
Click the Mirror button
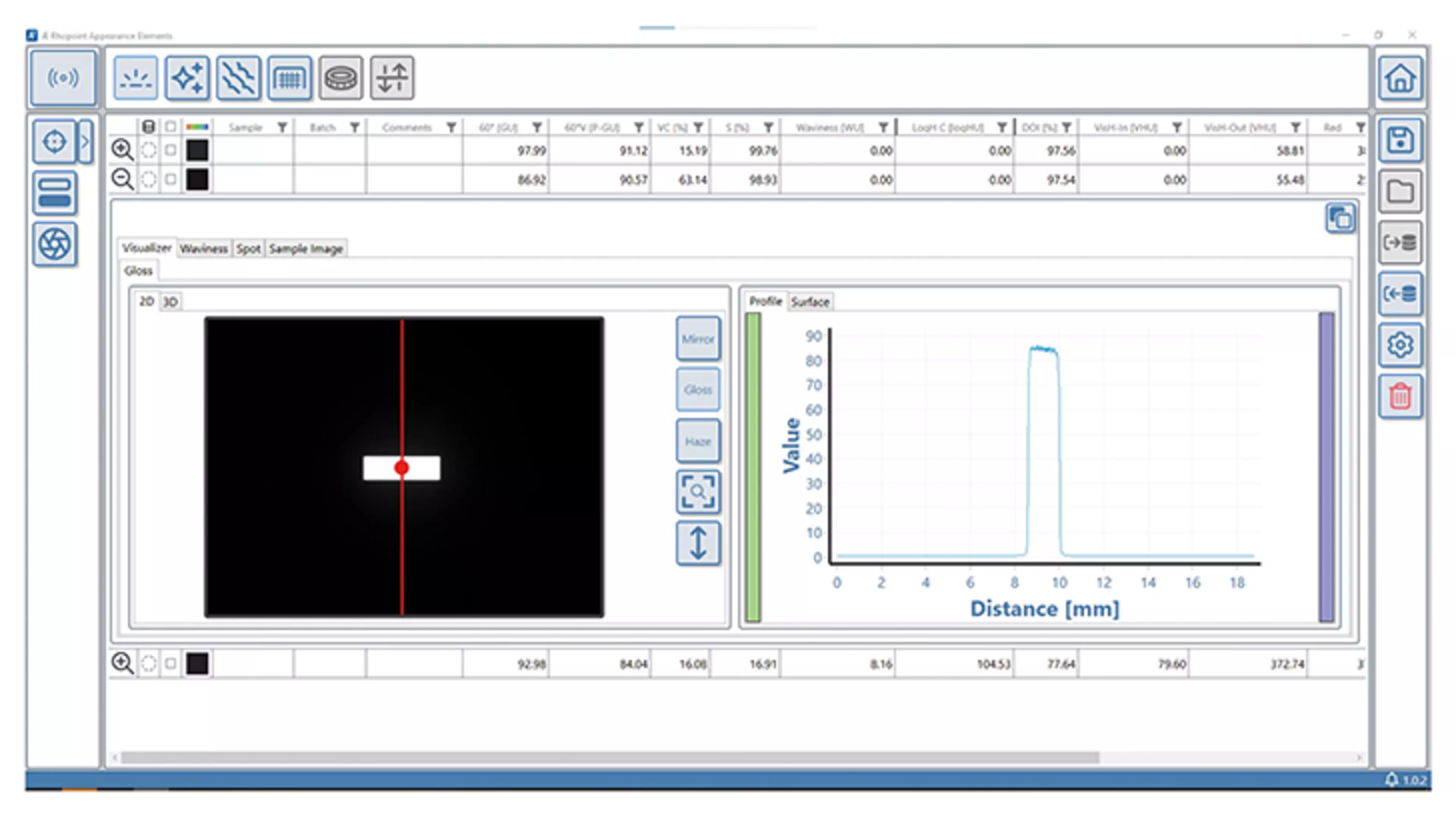[x=698, y=339]
